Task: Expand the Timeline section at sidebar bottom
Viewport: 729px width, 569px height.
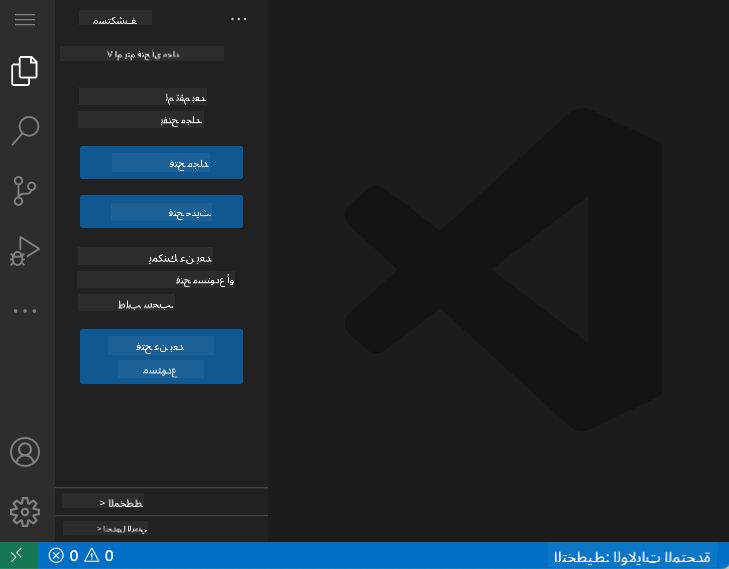Action: (x=161, y=528)
